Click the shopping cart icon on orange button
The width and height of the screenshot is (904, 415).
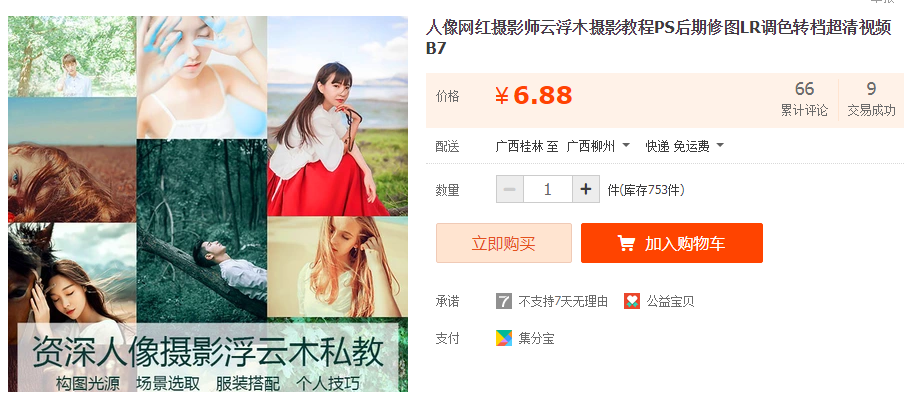626,243
